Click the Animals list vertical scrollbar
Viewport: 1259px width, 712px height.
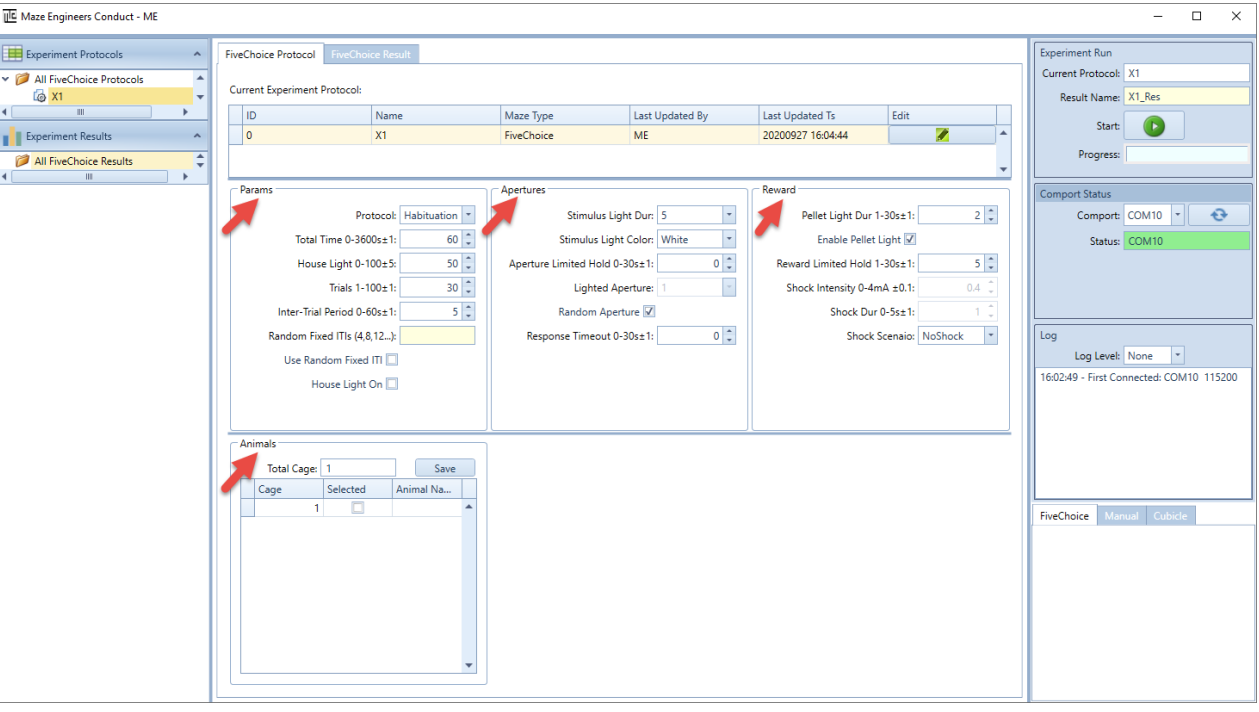click(x=470, y=586)
